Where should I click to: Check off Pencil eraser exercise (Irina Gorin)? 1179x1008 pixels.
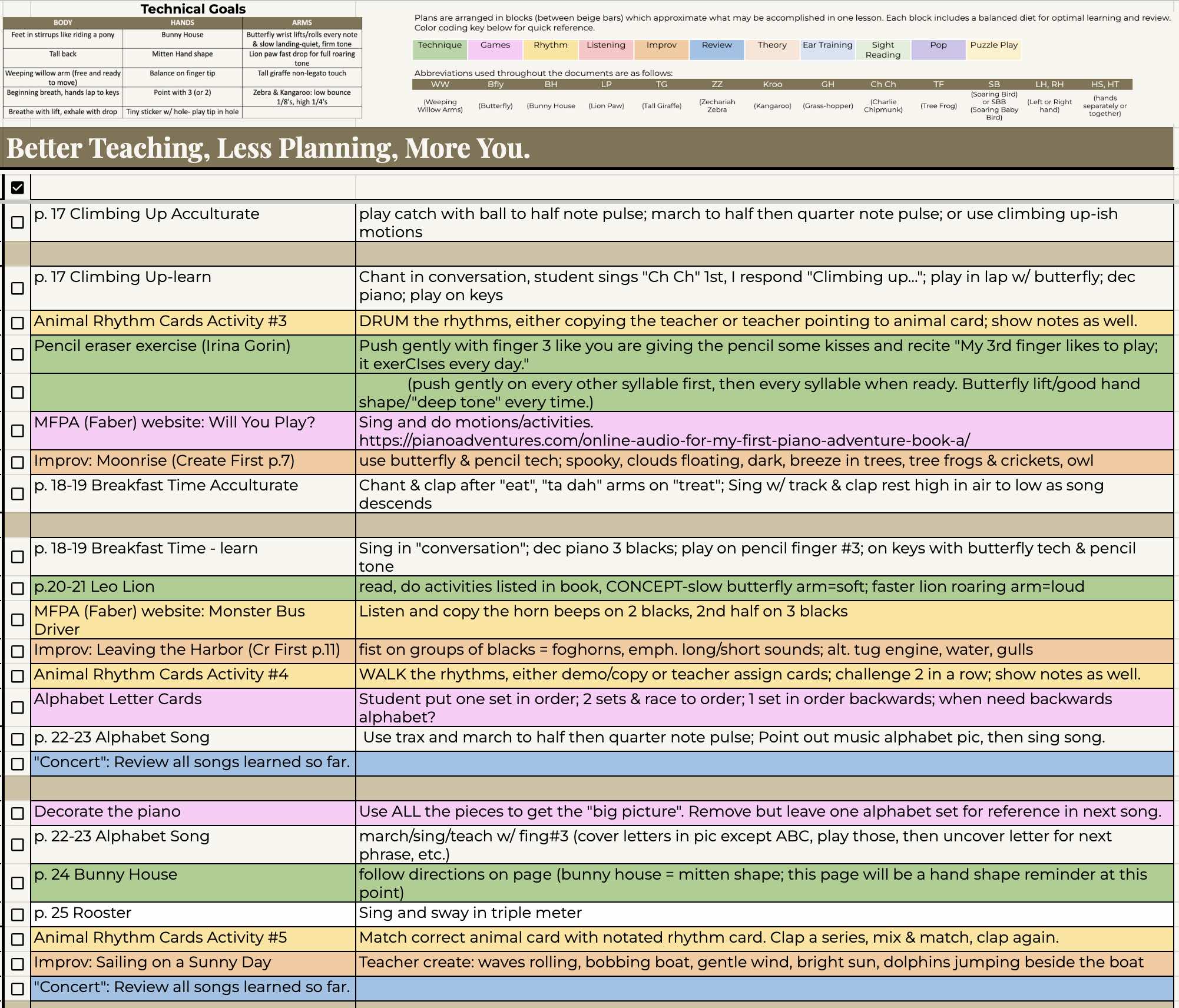point(18,354)
